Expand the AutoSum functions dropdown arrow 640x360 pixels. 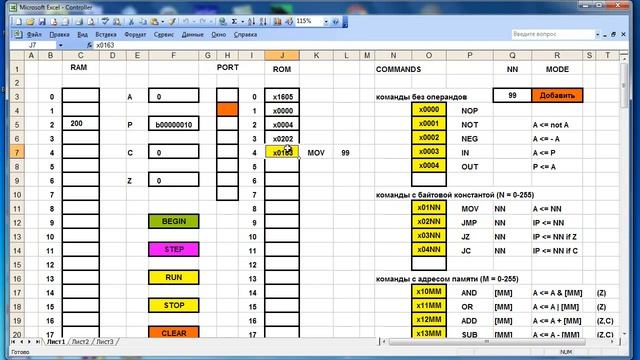tap(242, 22)
